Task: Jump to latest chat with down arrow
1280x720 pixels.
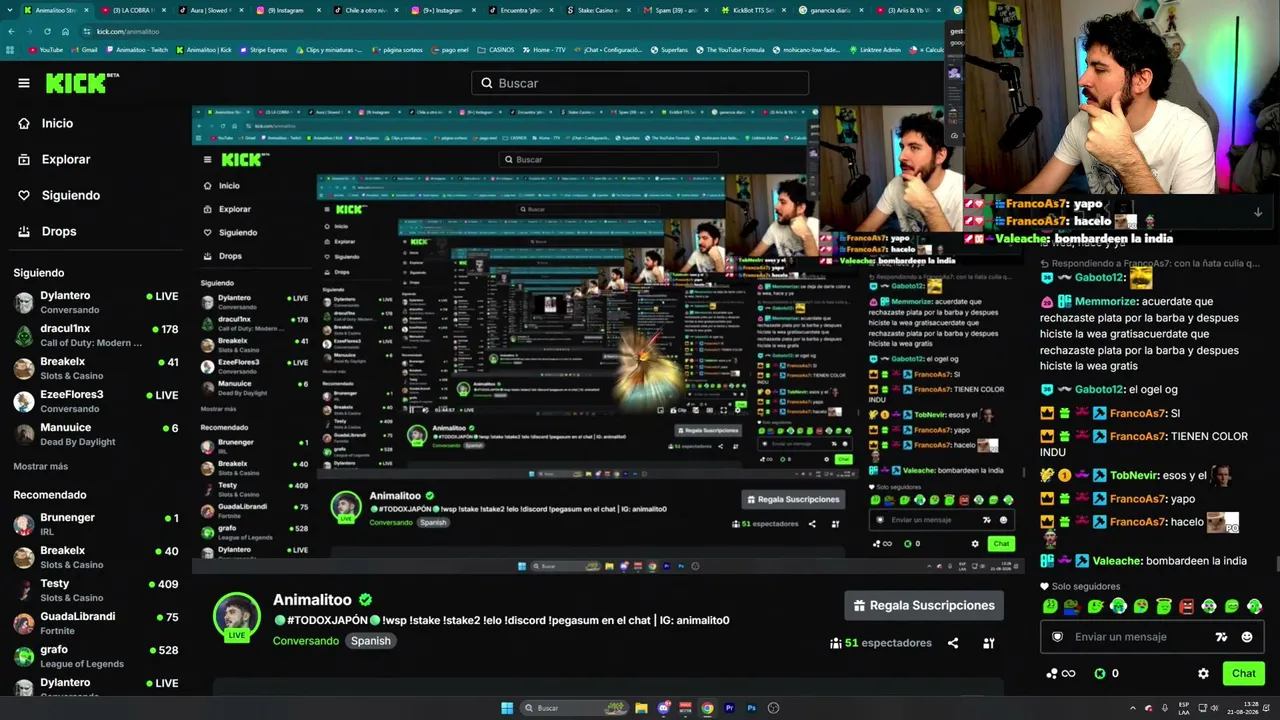Action: point(1258,212)
